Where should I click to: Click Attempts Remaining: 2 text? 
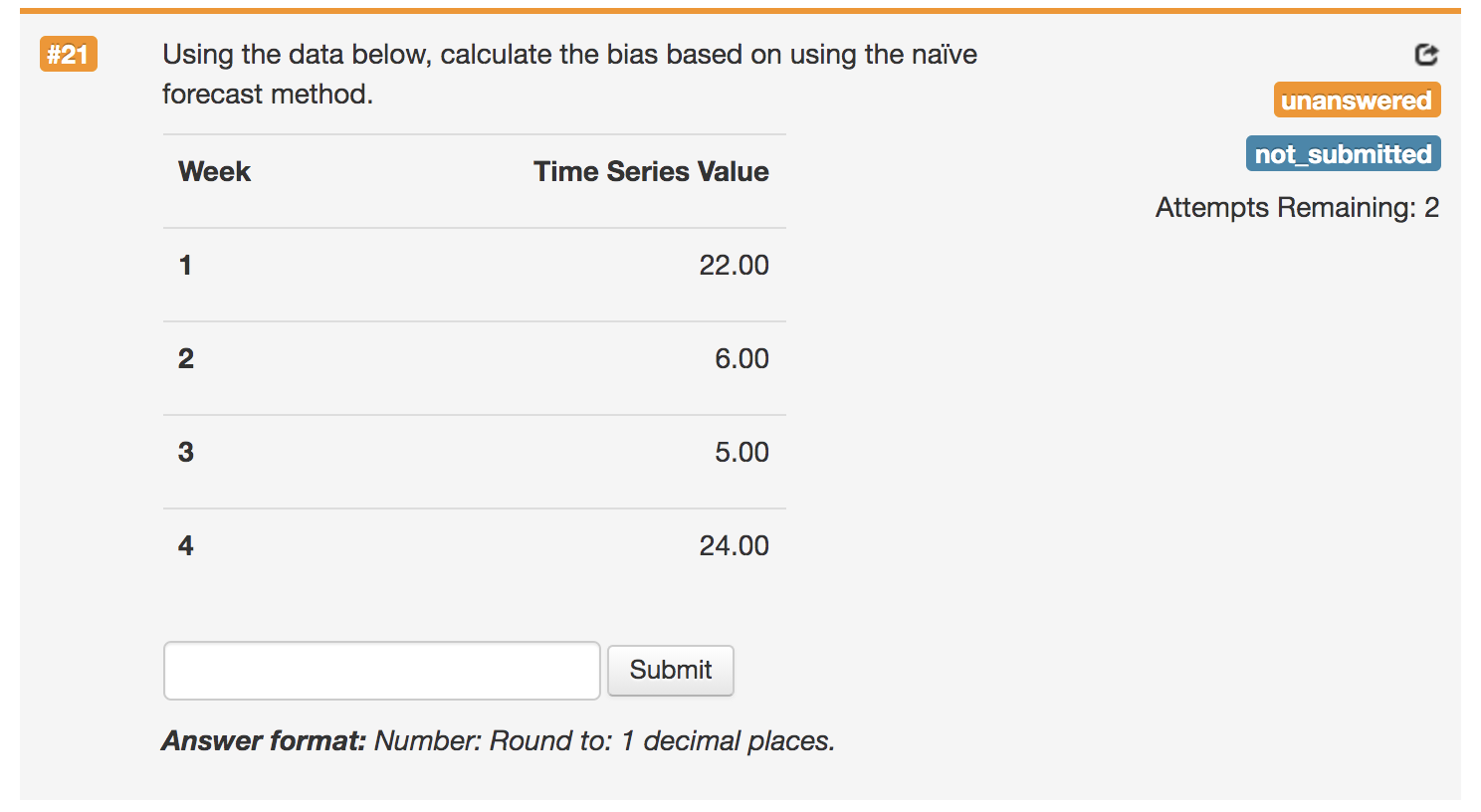(1296, 208)
